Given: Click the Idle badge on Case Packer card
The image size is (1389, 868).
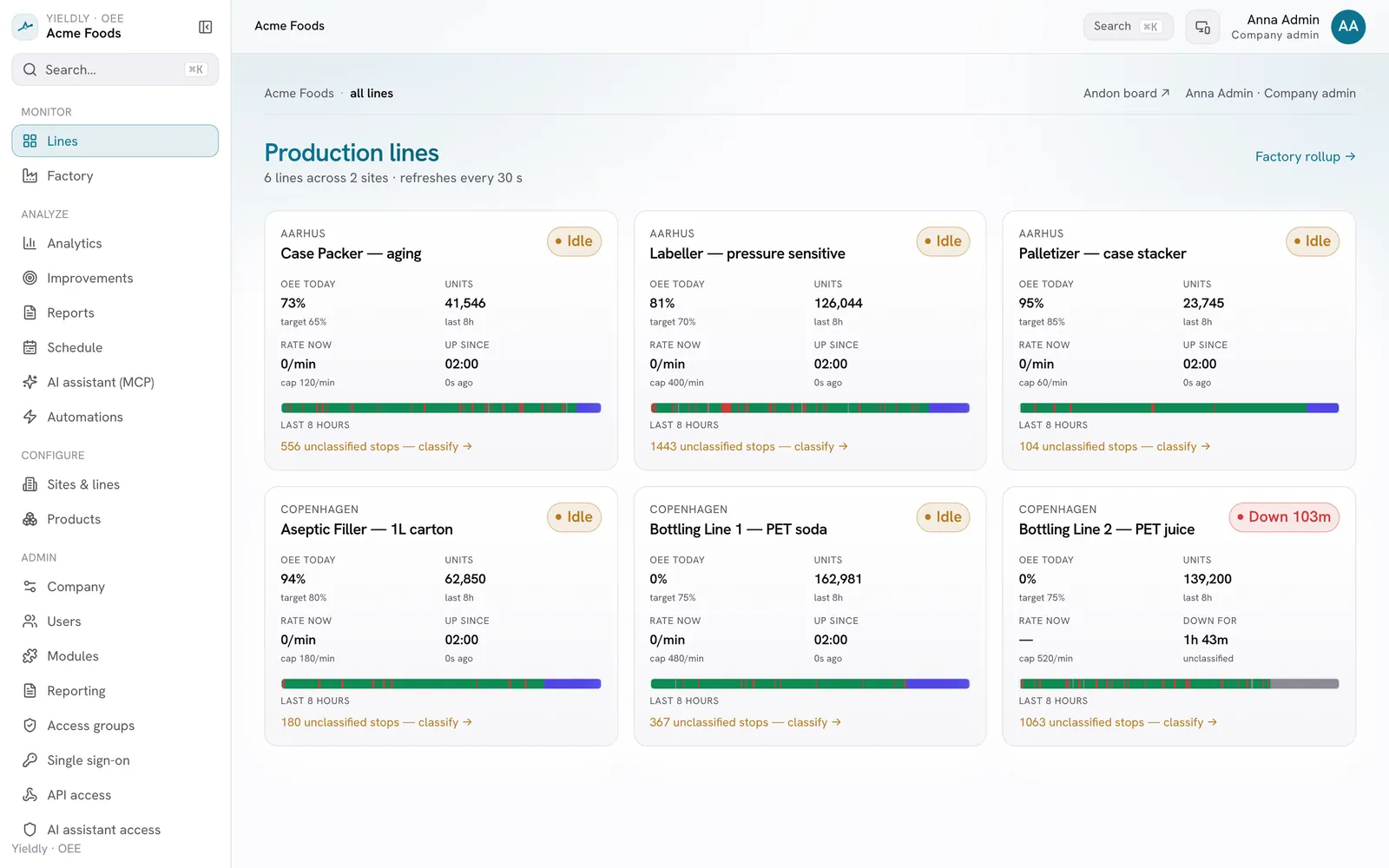Looking at the screenshot, I should pos(575,241).
